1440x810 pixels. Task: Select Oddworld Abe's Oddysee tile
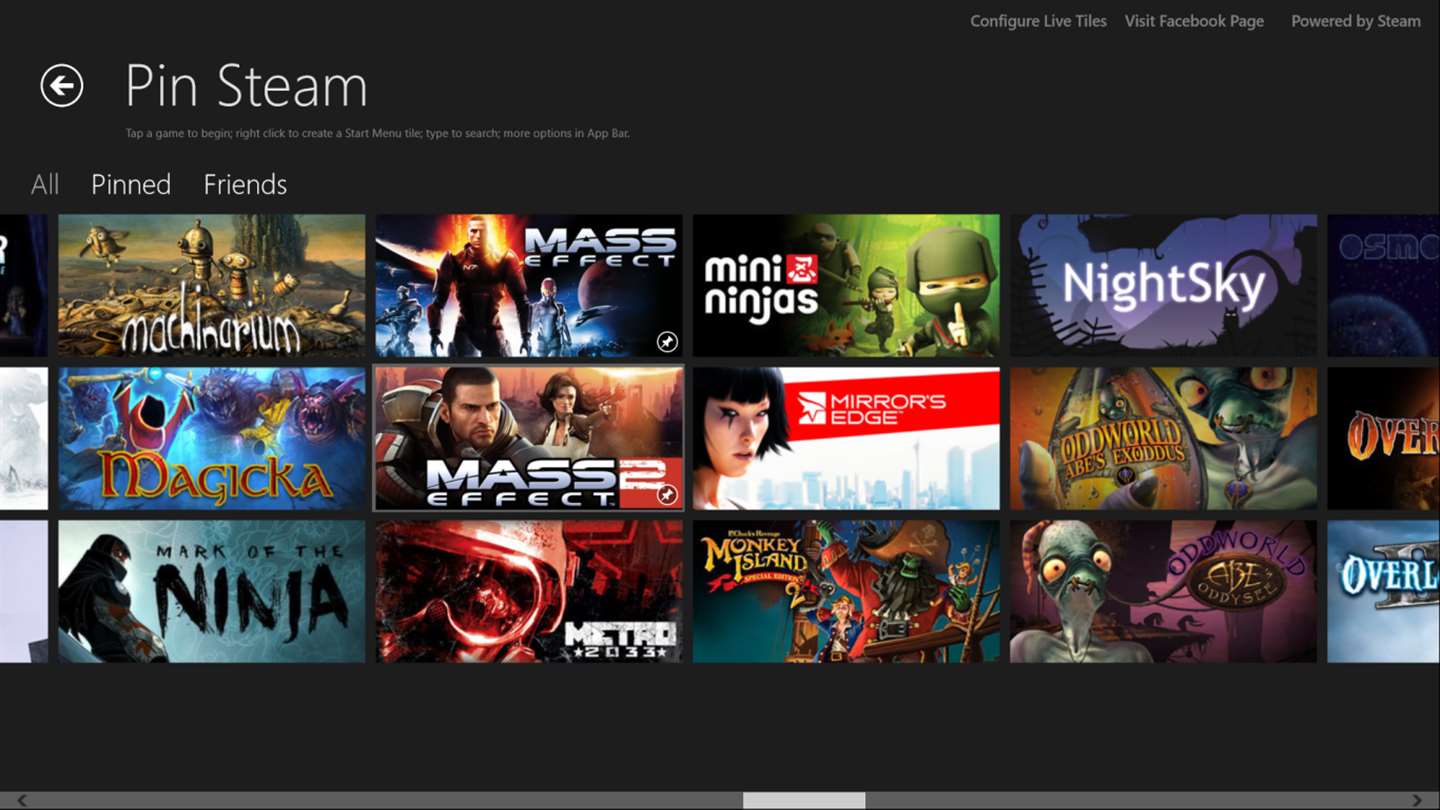point(1163,591)
